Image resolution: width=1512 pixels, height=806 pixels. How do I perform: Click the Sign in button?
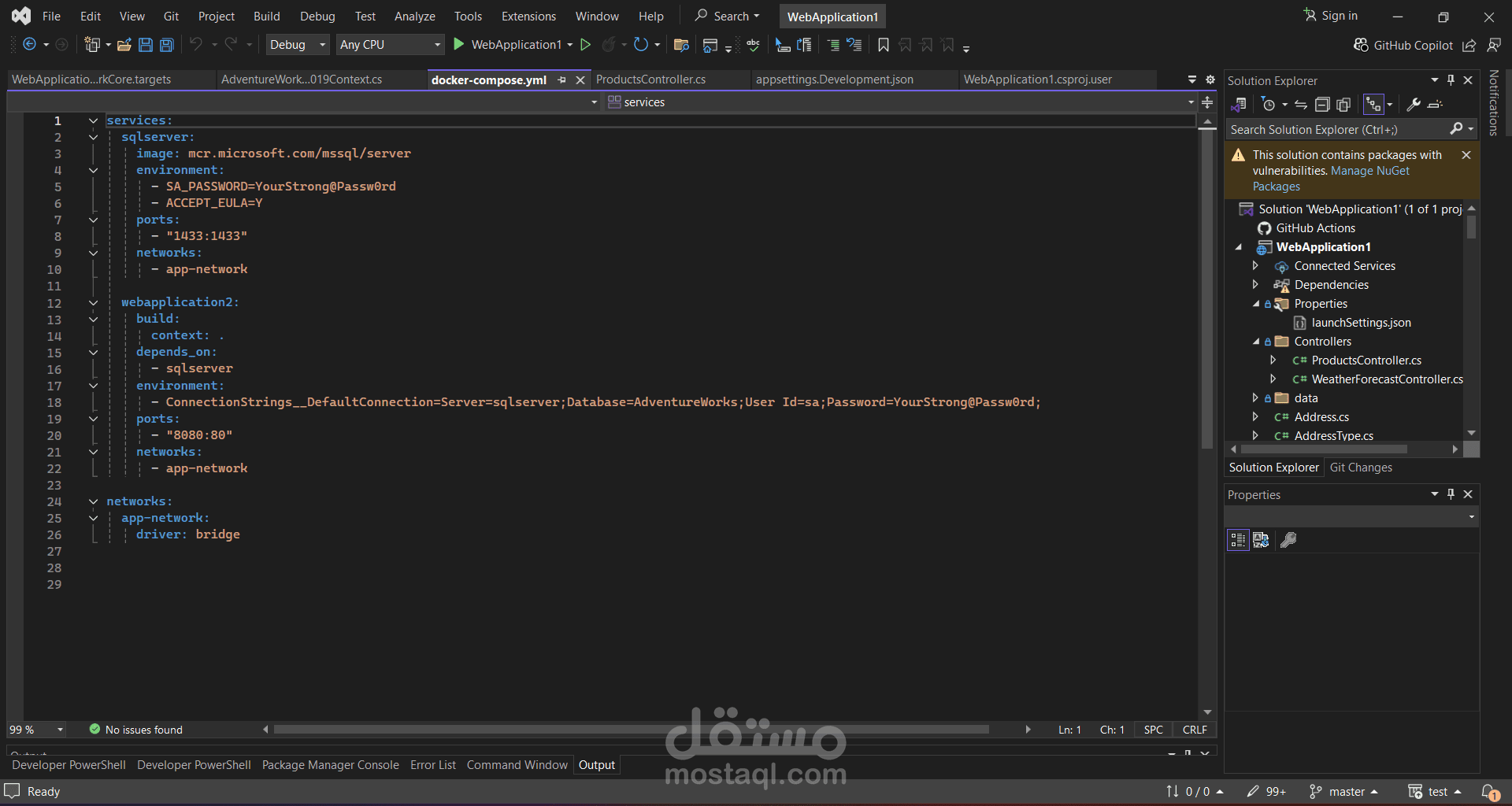click(x=1331, y=16)
